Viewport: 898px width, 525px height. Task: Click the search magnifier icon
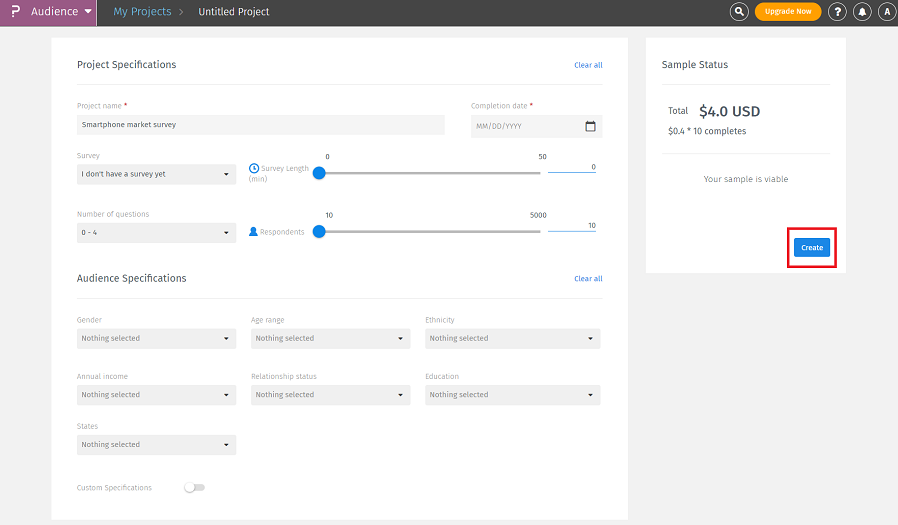(x=739, y=12)
